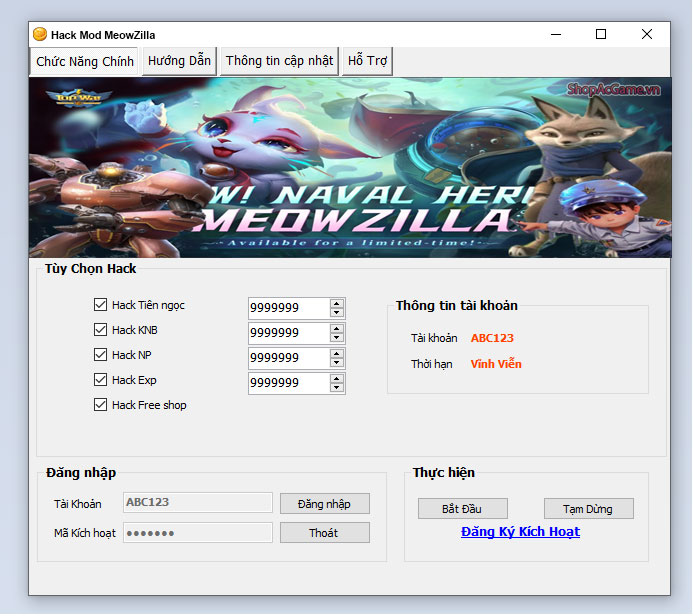This screenshot has height=616, width=693.
Task: Focus the Hack Exp number field
Action: (x=289, y=383)
